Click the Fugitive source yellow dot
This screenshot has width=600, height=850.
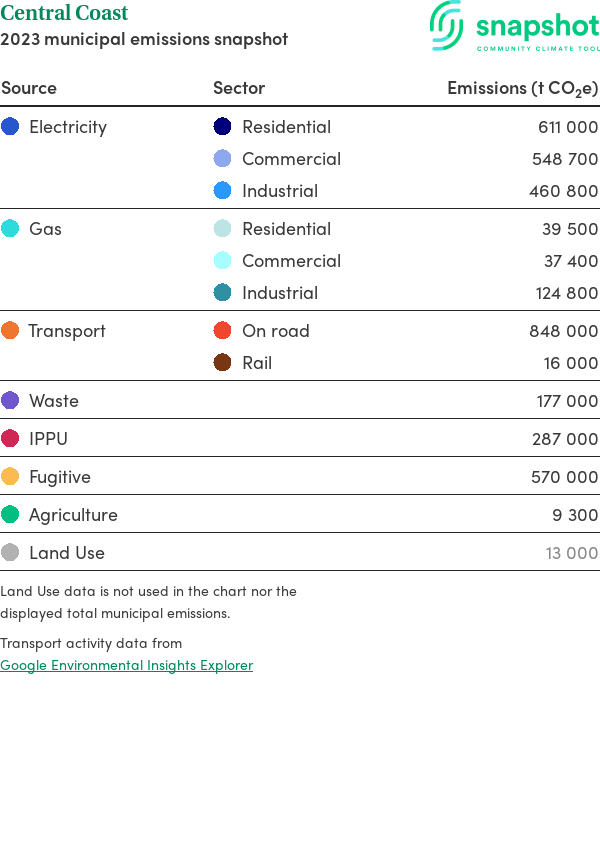10,477
